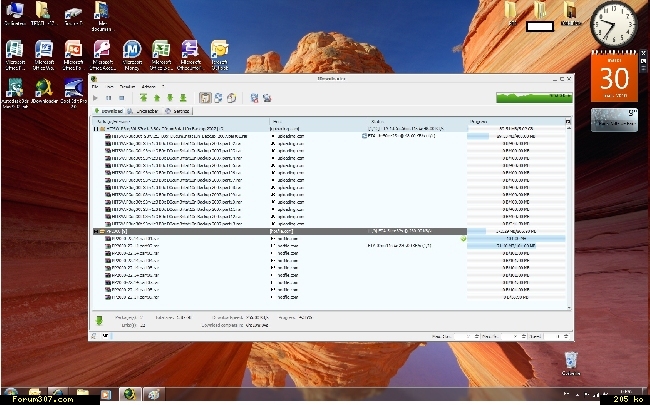The width and height of the screenshot is (650, 405).
Task: Open the Links menu in JDownloader
Action: (x=109, y=87)
